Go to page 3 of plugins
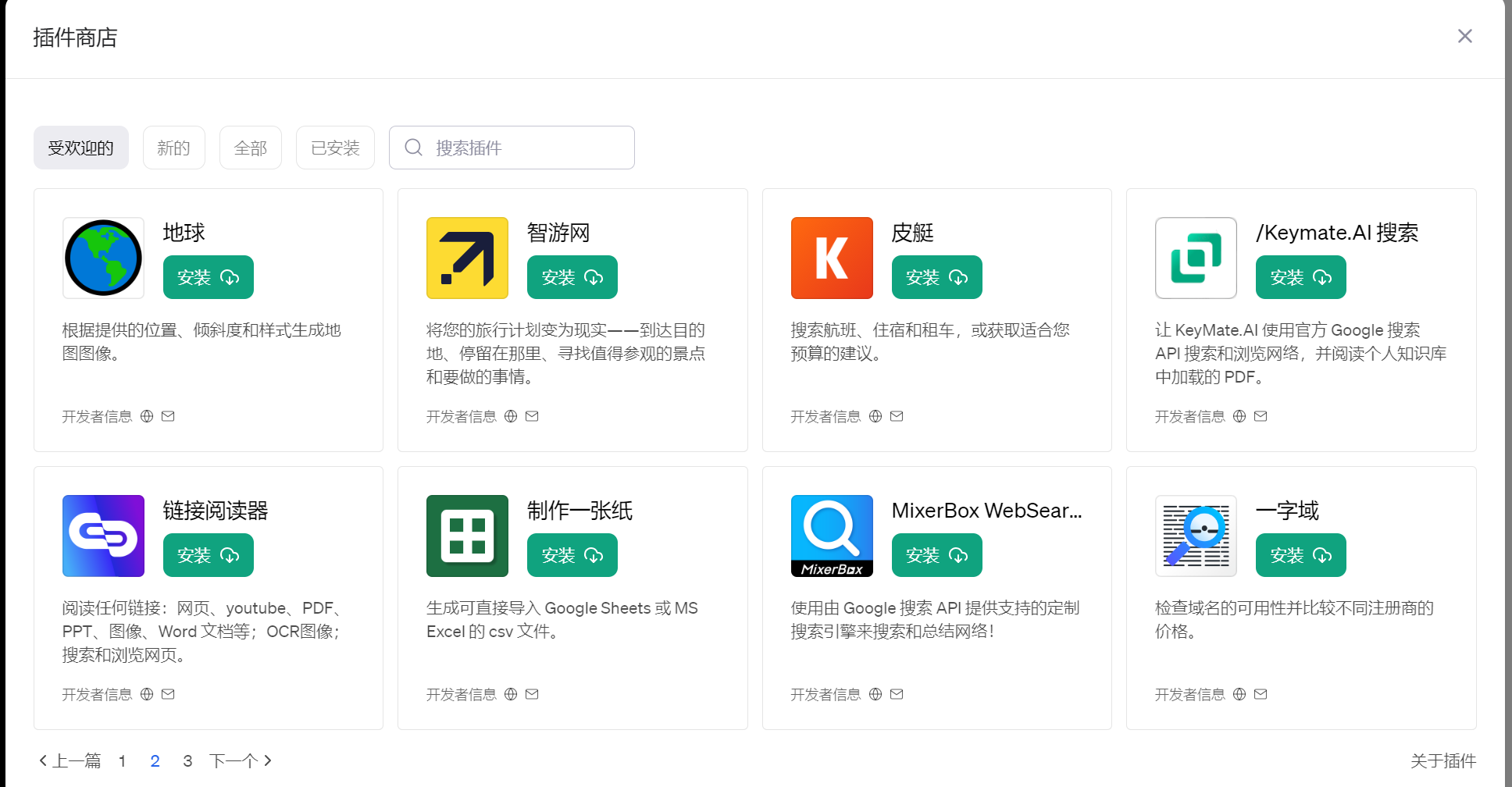1512x787 pixels. click(187, 760)
